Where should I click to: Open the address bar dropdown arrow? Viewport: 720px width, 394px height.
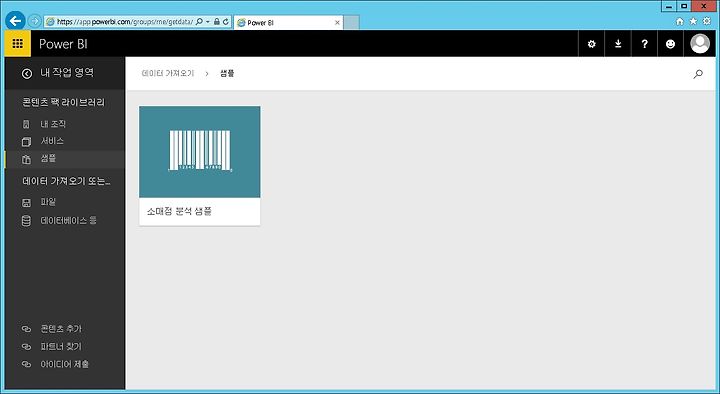[208, 22]
